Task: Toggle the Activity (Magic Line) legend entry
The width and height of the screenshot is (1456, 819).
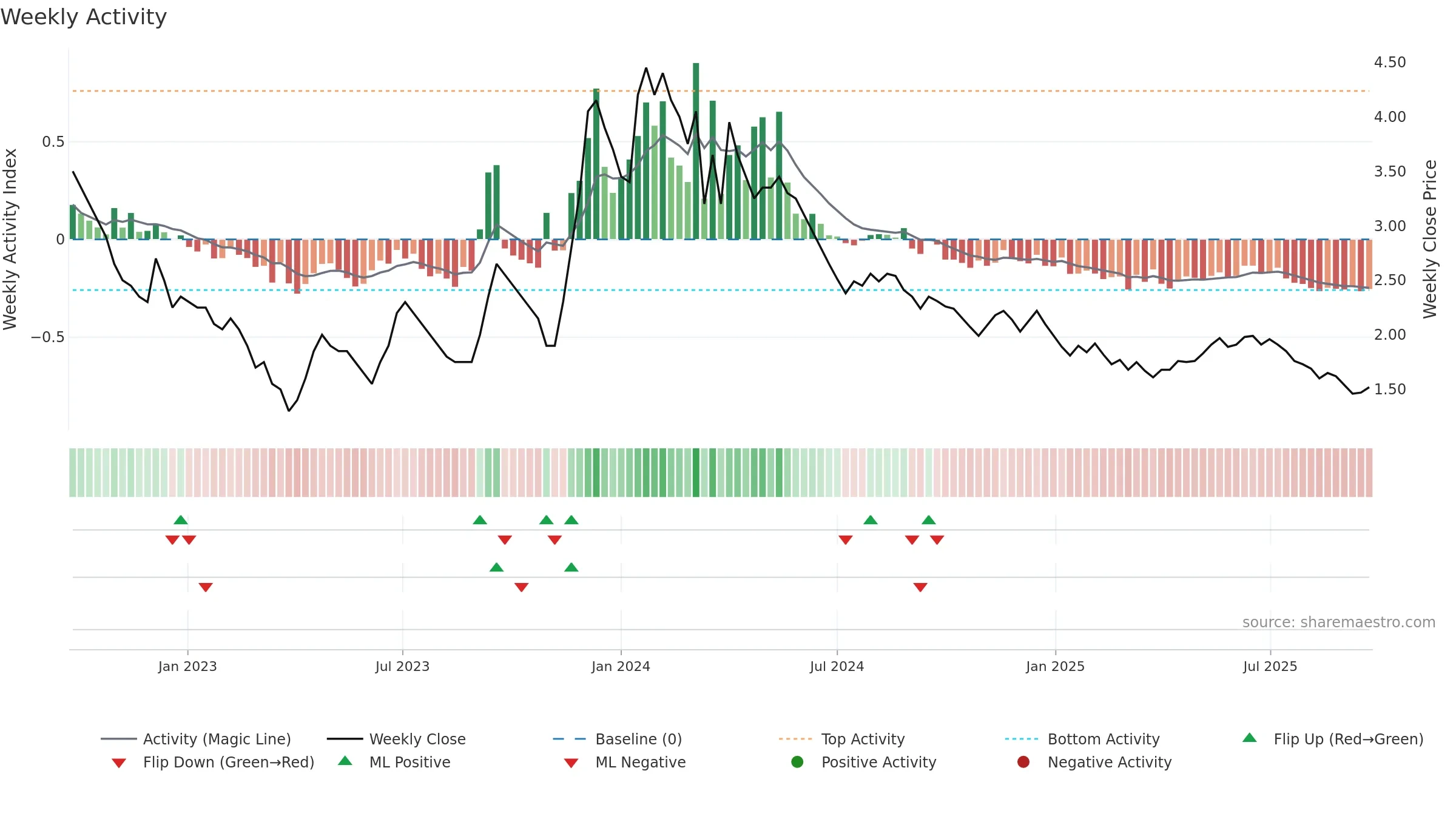Action: point(196,739)
